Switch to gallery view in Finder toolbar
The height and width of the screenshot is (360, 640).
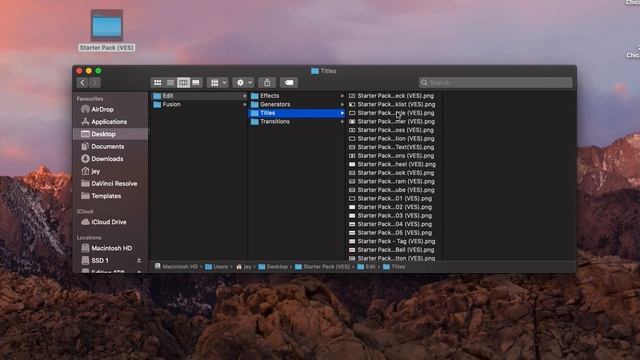tap(196, 83)
